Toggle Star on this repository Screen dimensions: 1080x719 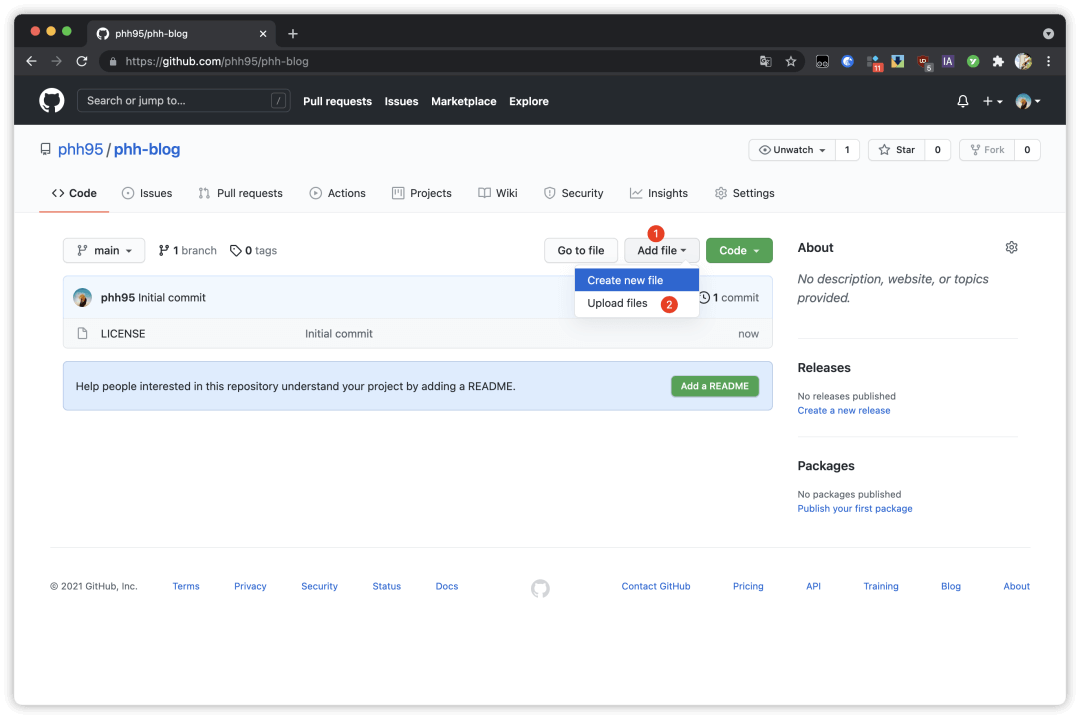click(896, 150)
